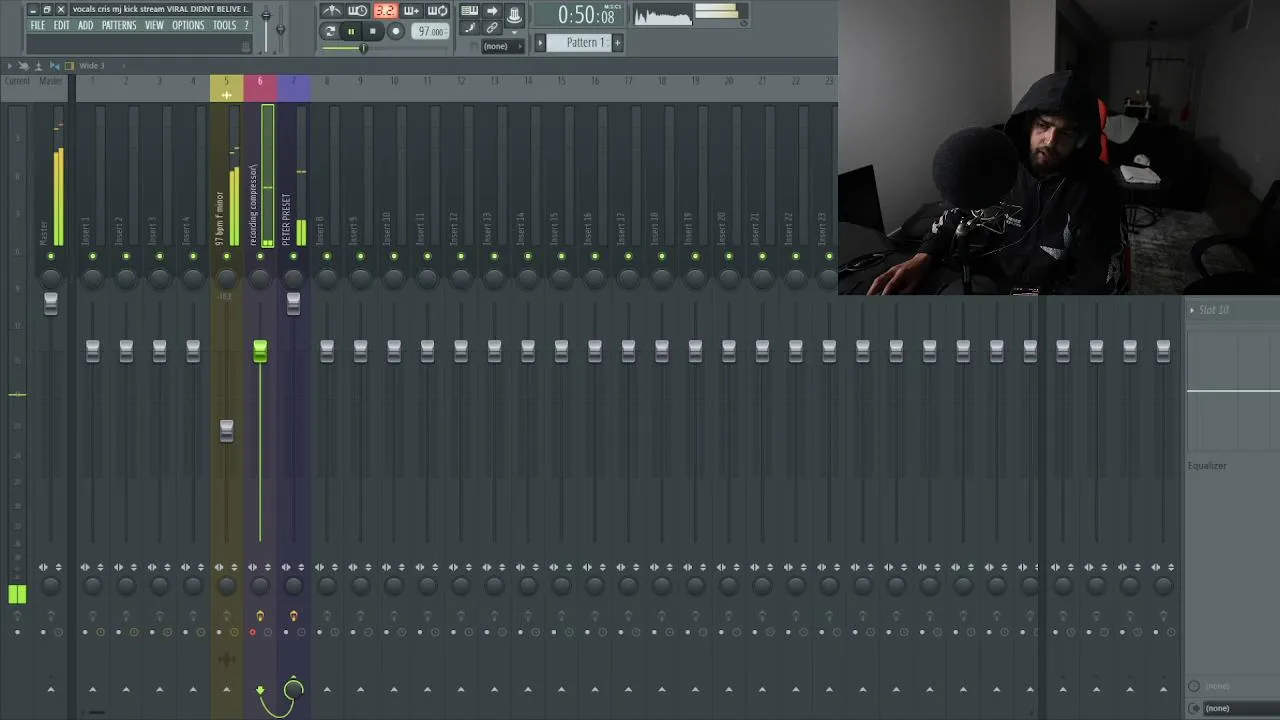Toggle mute LED on the 97 bpm f minor track
This screenshot has width=1280, height=720.
coord(226,257)
